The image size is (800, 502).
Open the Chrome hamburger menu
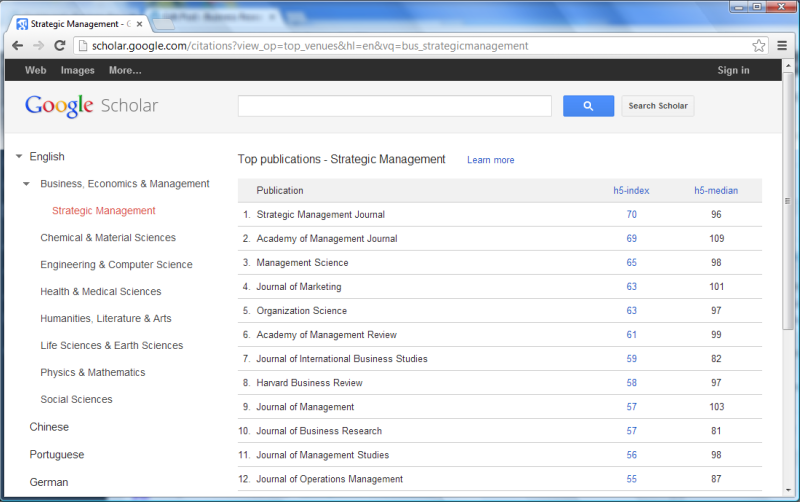click(782, 46)
